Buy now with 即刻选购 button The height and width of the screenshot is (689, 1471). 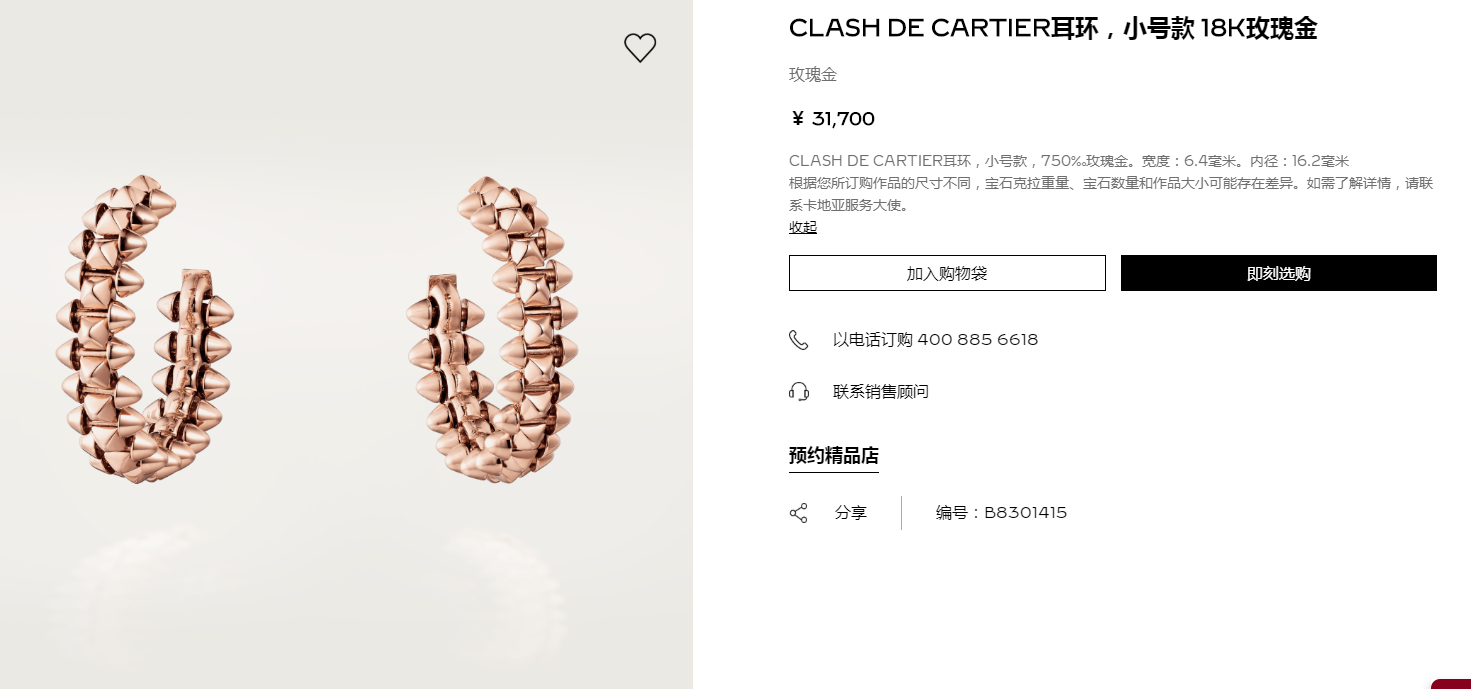[x=1279, y=273]
